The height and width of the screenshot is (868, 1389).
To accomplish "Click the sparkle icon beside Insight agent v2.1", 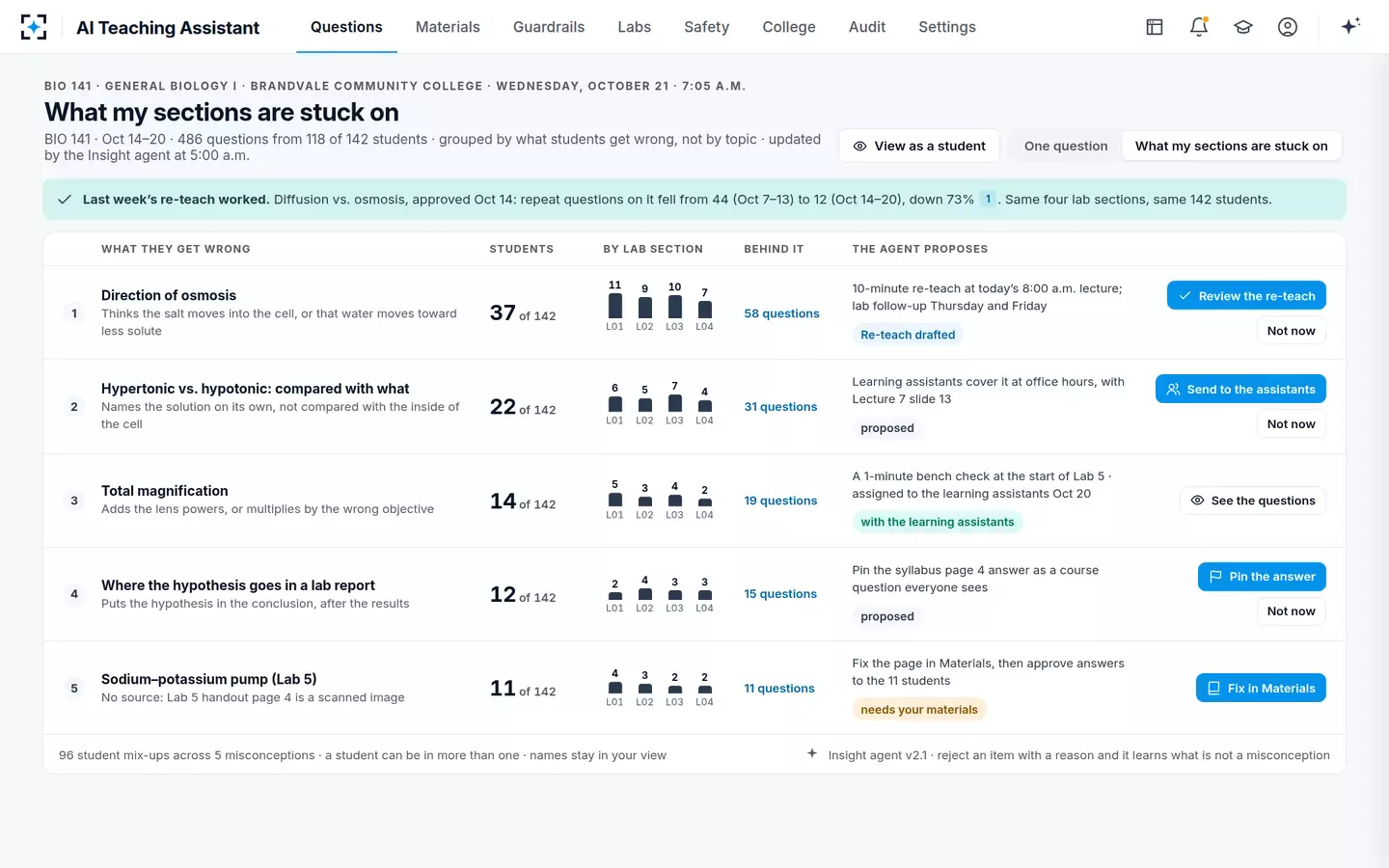I will [x=812, y=754].
